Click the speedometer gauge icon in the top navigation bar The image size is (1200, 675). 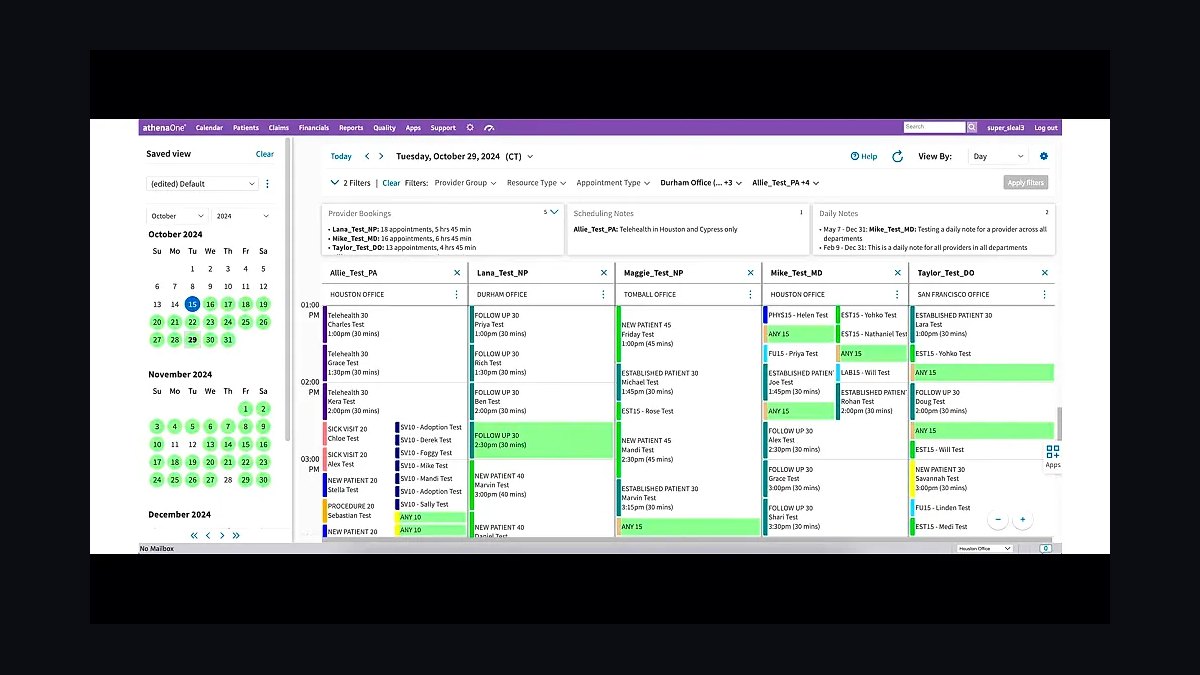point(489,128)
